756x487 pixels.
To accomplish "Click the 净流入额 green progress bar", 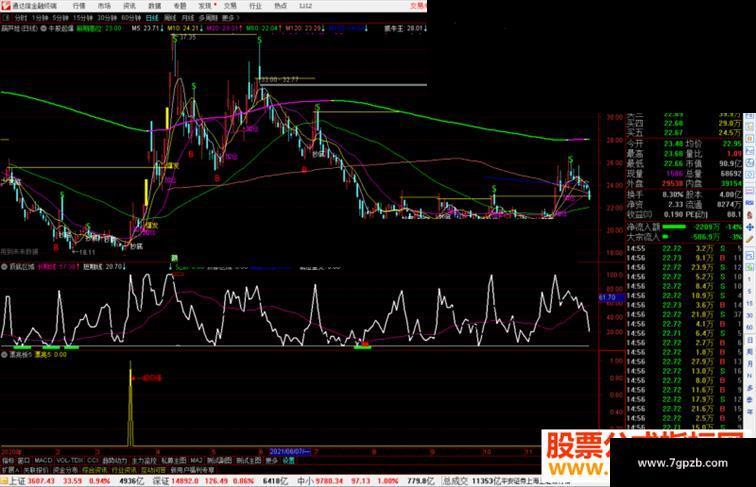I will pos(674,227).
